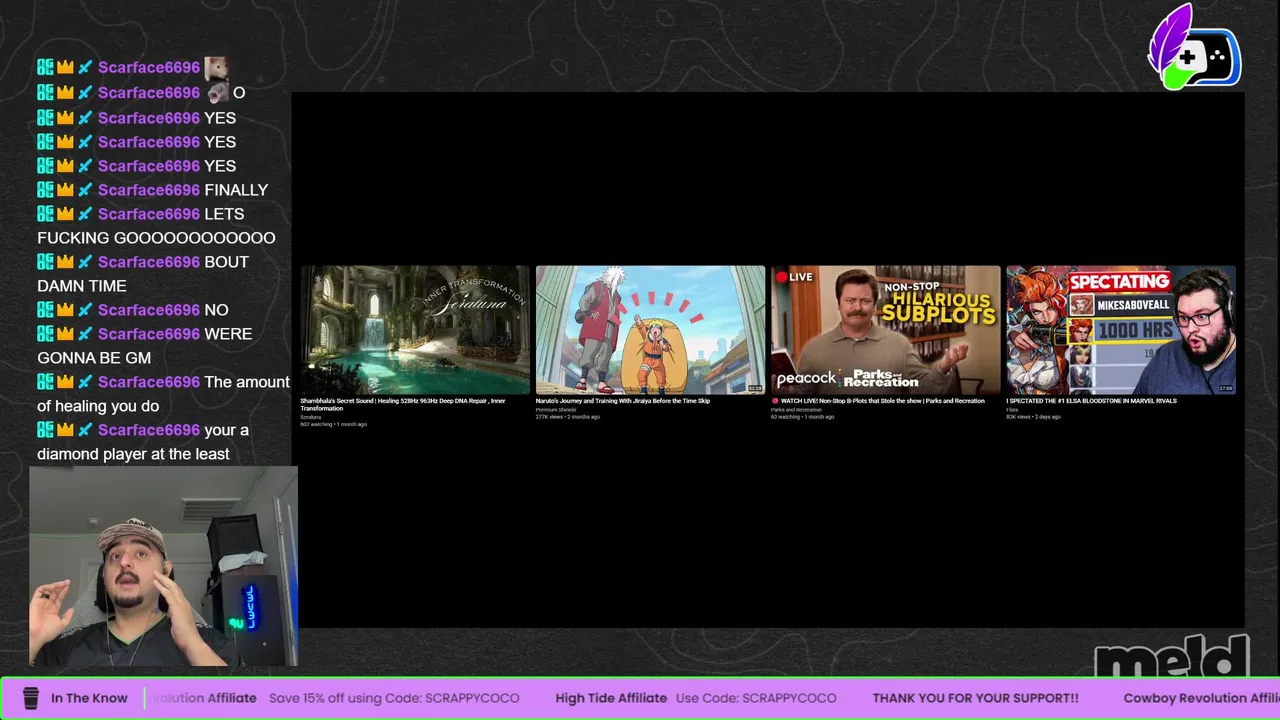This screenshot has height=720, width=1280.
Task: Click title "WATCH LIVE! Non-Stop B-Plots"
Action: pos(880,401)
